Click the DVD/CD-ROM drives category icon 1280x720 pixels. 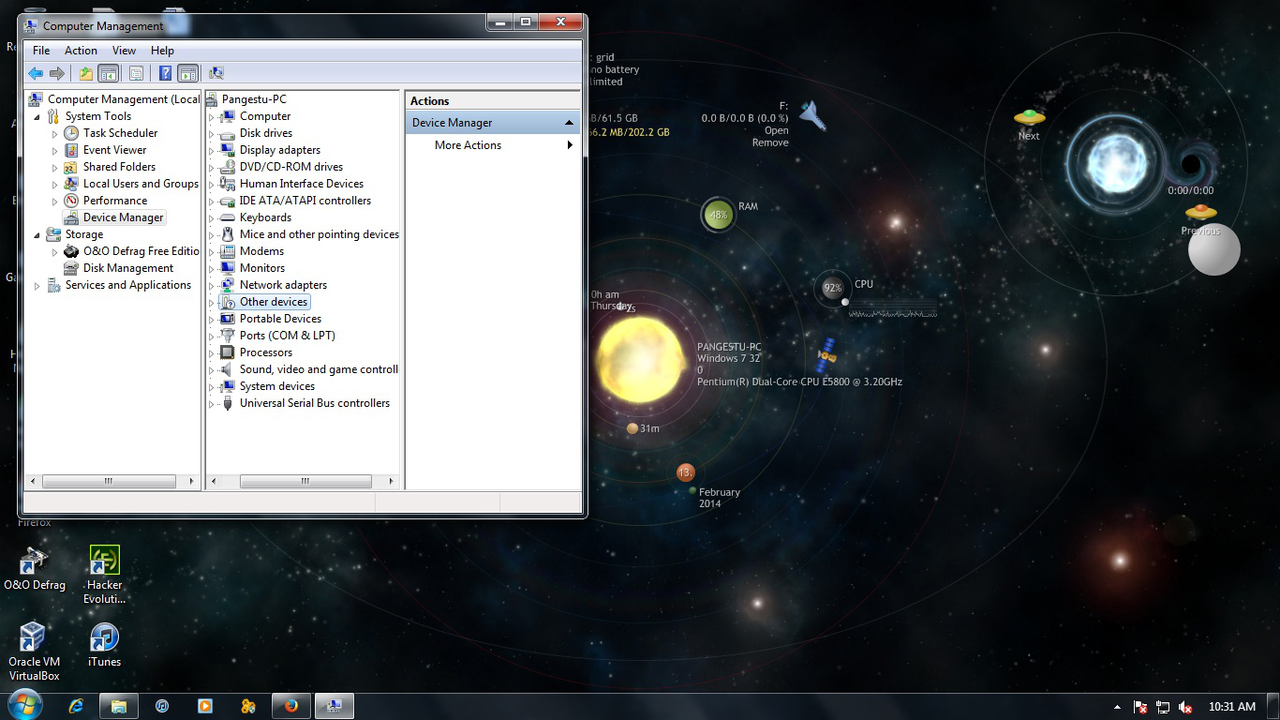point(227,167)
